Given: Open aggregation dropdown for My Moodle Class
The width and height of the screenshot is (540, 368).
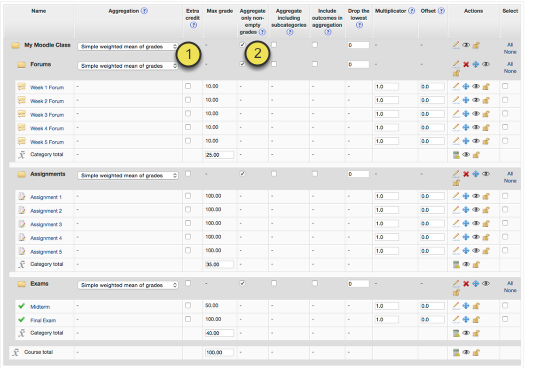Looking at the screenshot, I should point(128,46).
